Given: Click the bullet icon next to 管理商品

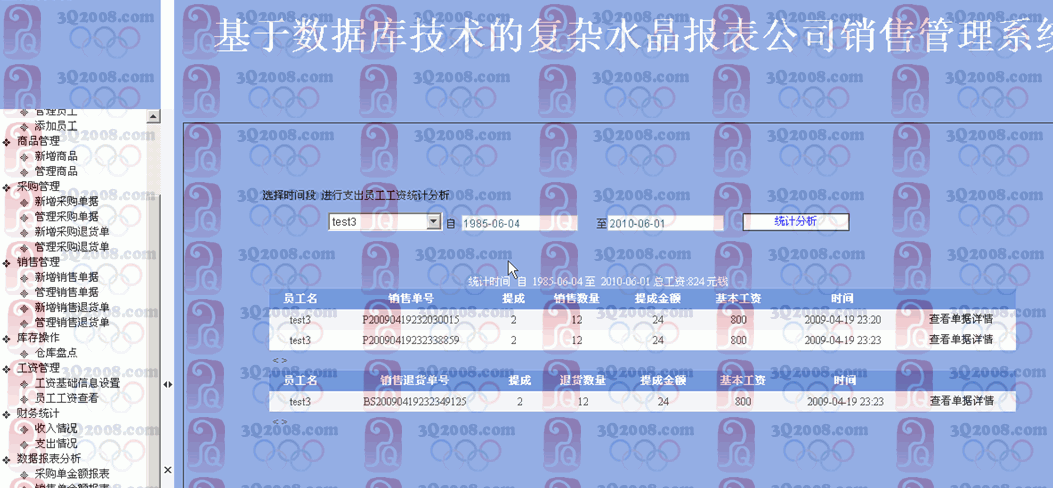Looking at the screenshot, I should tap(25, 172).
